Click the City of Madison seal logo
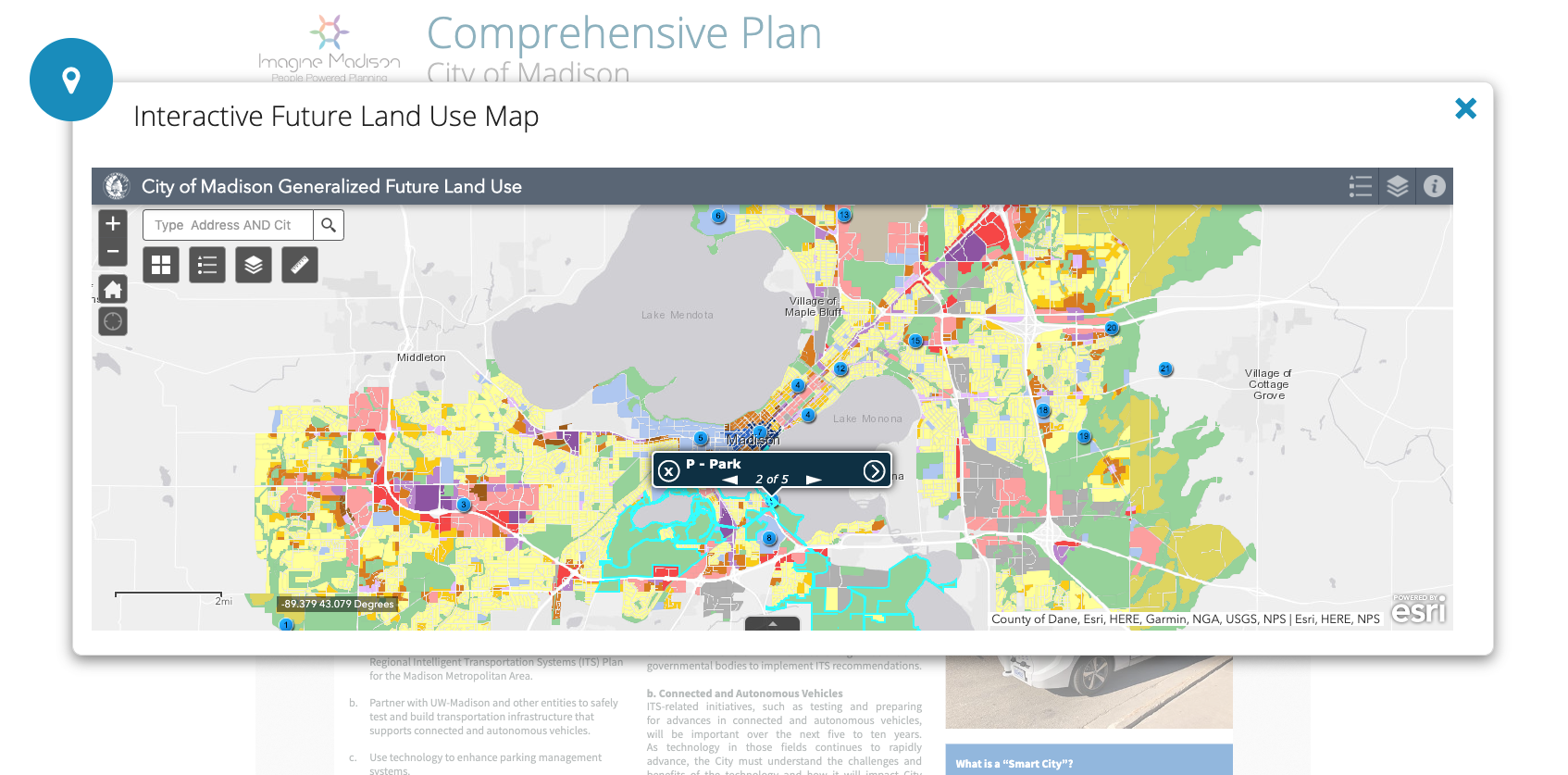 117,186
